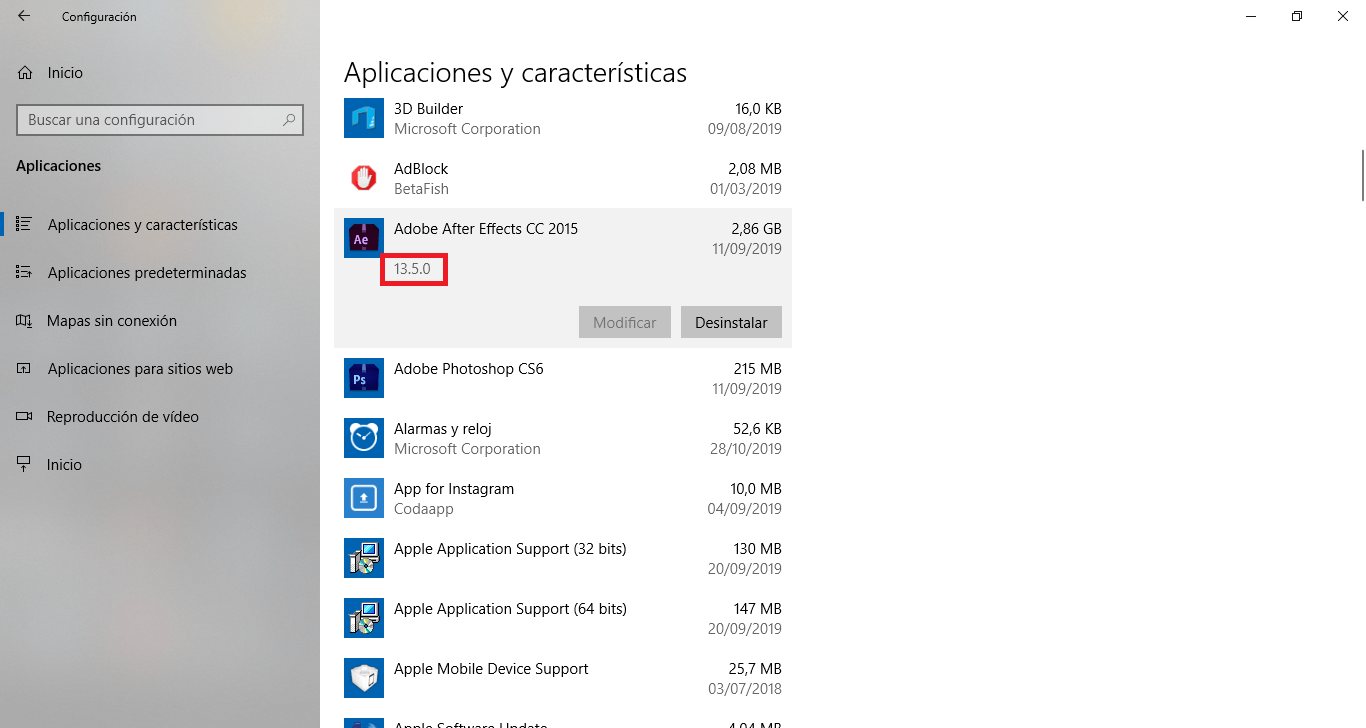Click the 215 MB size value
Image resolution: width=1366 pixels, height=728 pixels.
click(x=758, y=368)
